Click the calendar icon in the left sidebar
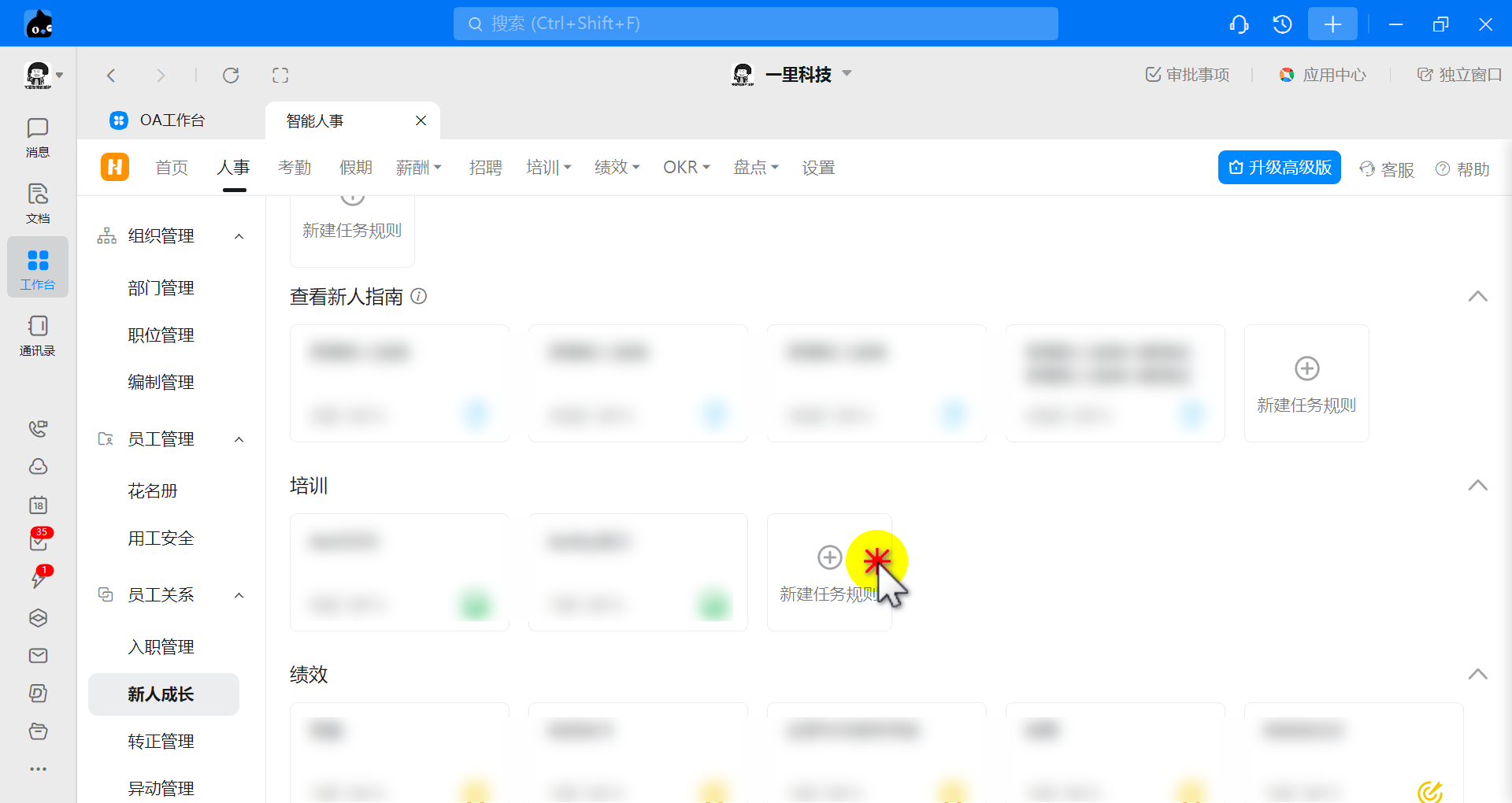Image resolution: width=1512 pixels, height=803 pixels. coord(38,505)
